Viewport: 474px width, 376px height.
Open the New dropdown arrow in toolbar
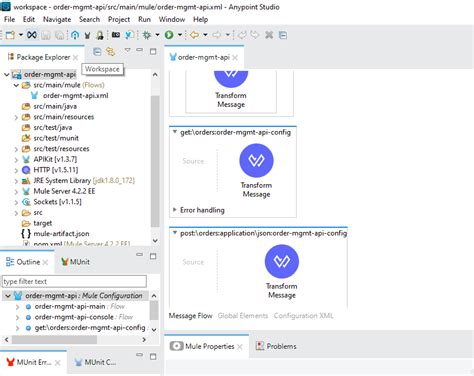coord(20,35)
